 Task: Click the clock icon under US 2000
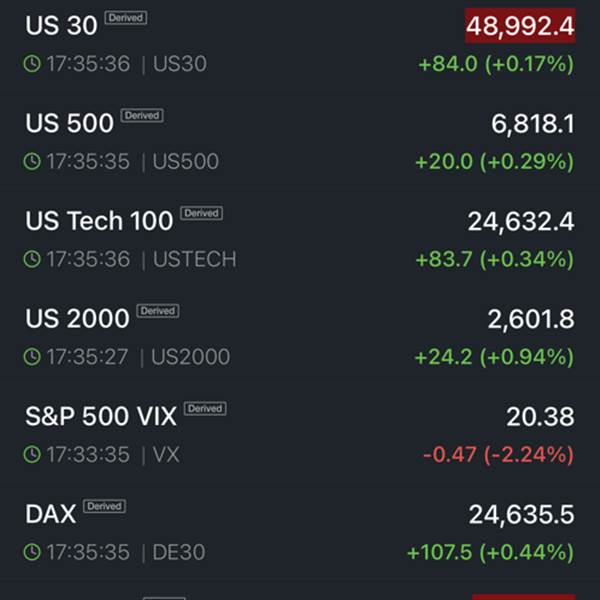(32, 357)
